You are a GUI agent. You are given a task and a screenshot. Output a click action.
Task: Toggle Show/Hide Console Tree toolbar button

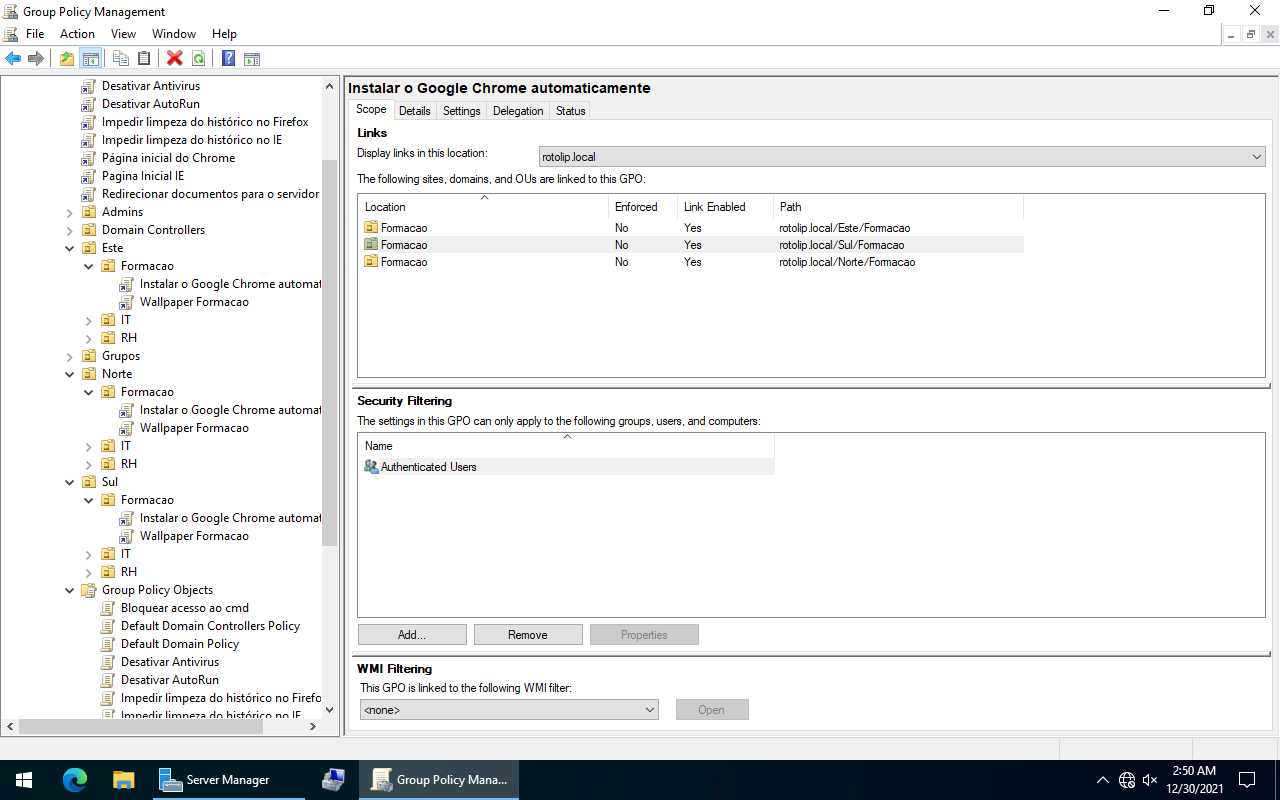[x=91, y=58]
